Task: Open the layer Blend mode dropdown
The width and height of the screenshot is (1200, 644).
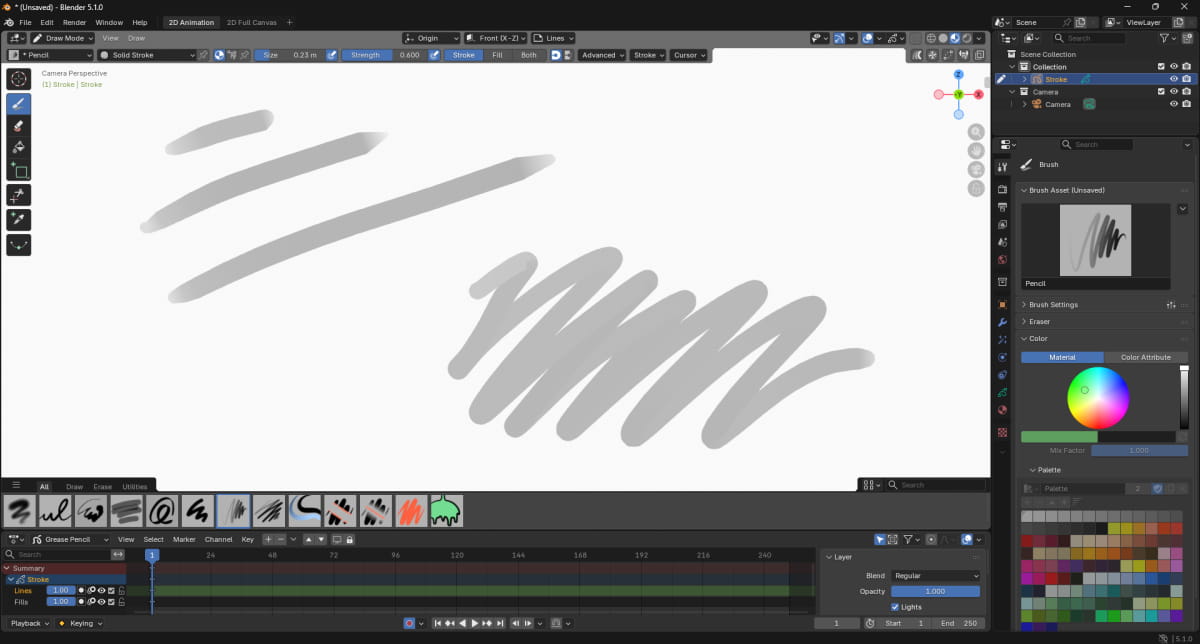Action: click(935, 576)
